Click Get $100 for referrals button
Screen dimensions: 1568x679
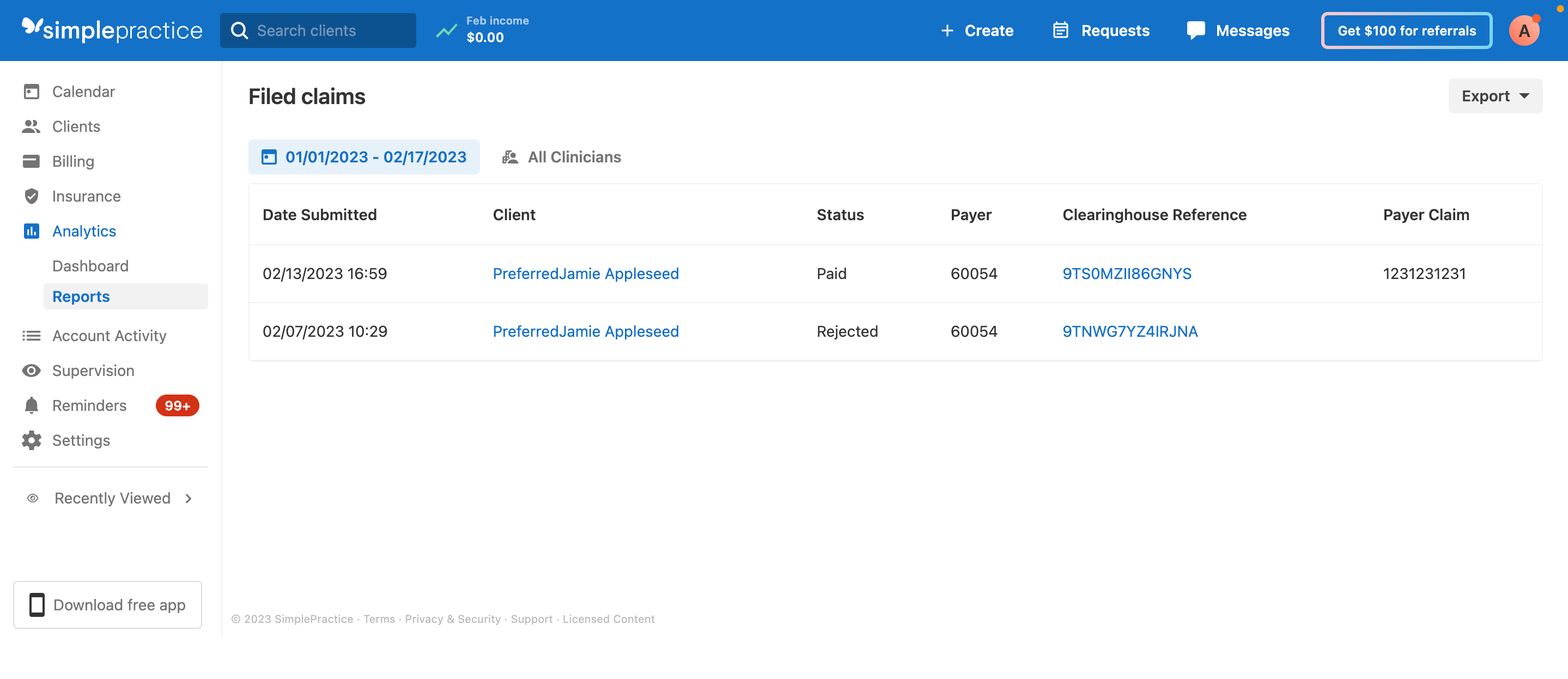click(1406, 31)
